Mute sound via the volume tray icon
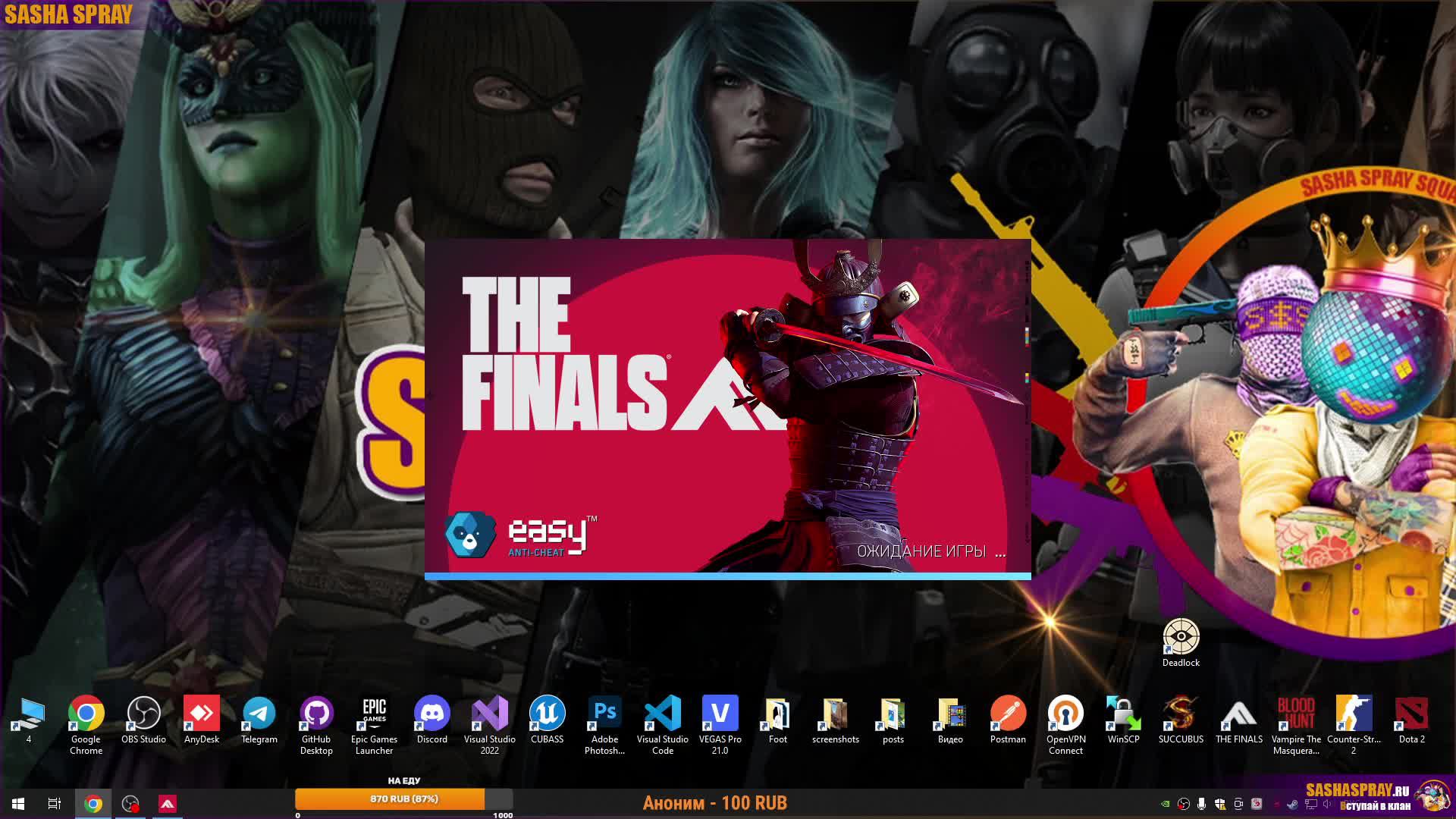This screenshot has height=819, width=1456. click(x=1327, y=804)
